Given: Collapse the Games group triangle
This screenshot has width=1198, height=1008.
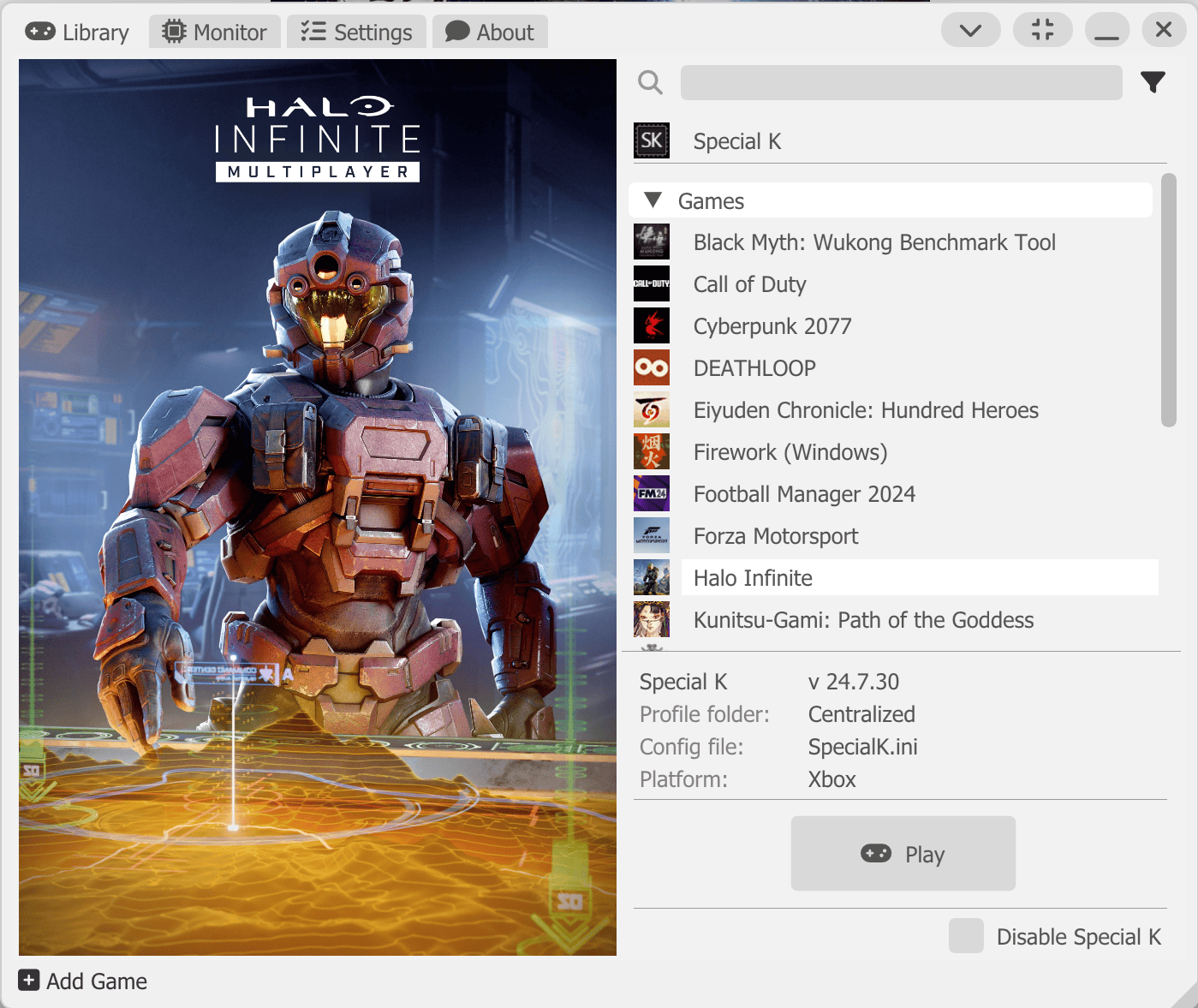Looking at the screenshot, I should pyautogui.click(x=653, y=200).
